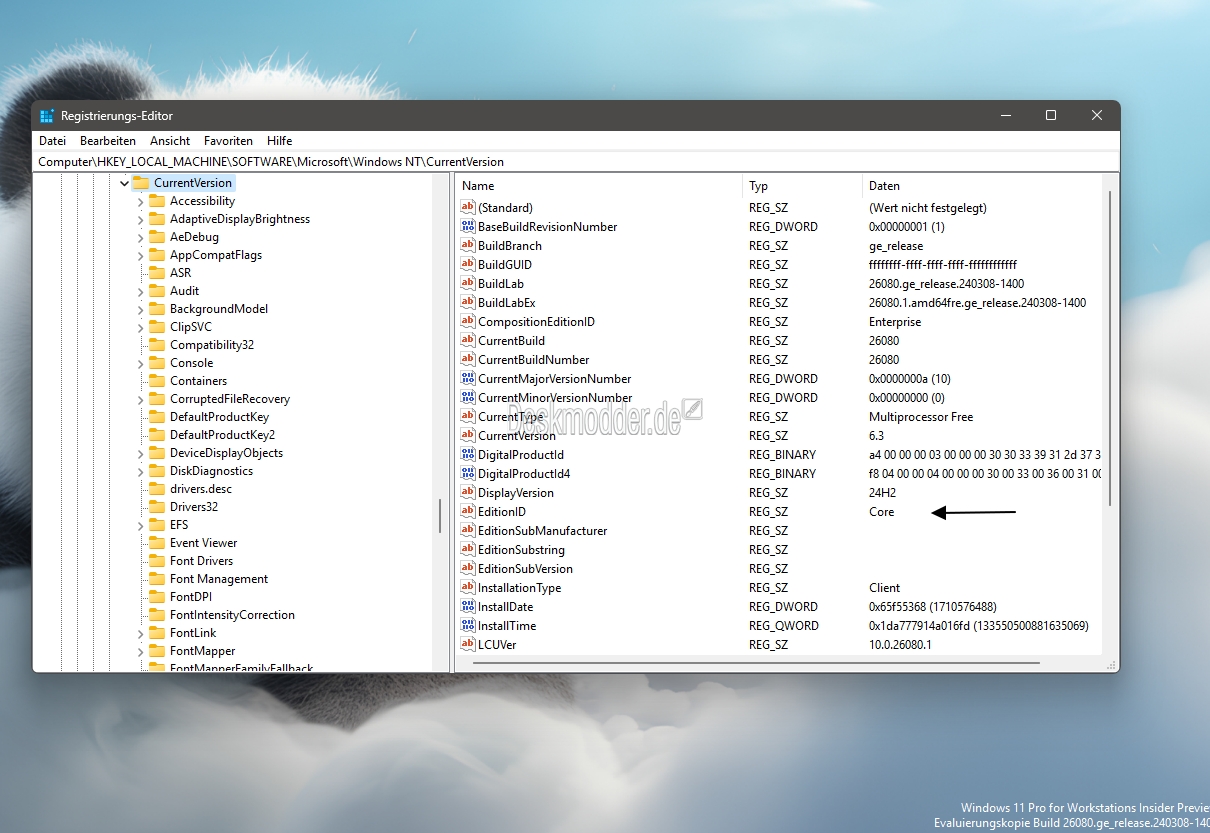Screen dimensions: 1210x833
Task: Expand the DeviceDisplayObjects key
Action: 141,453
